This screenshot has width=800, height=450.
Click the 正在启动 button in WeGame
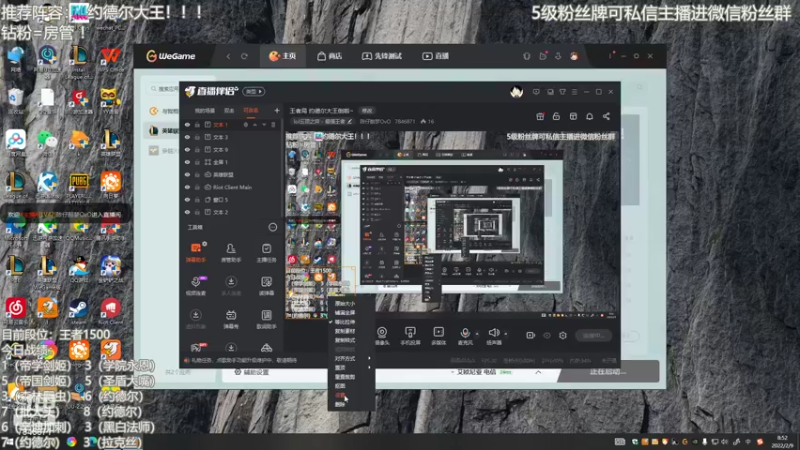point(608,372)
